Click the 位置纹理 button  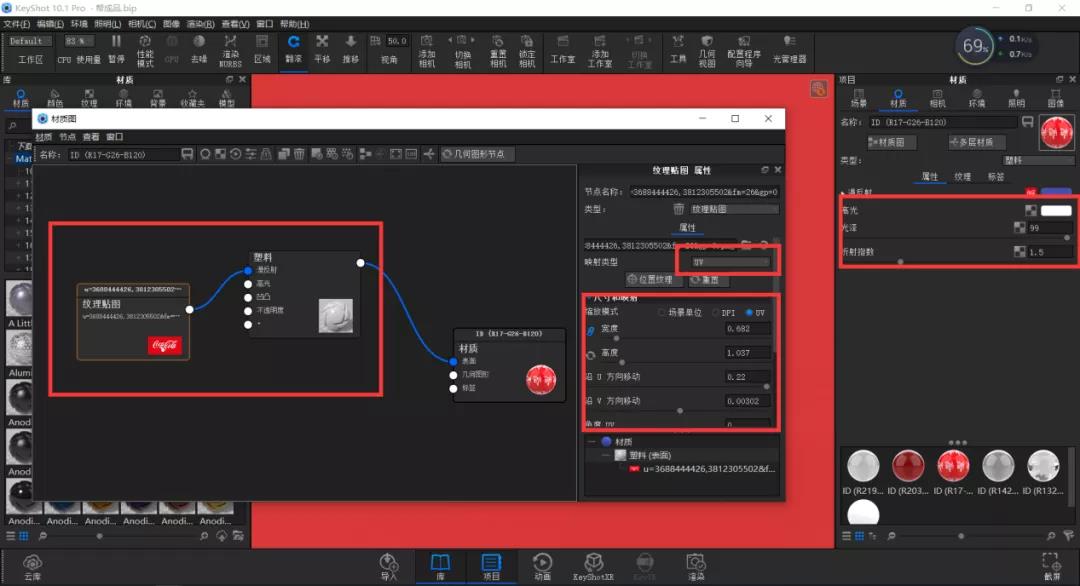[650, 280]
